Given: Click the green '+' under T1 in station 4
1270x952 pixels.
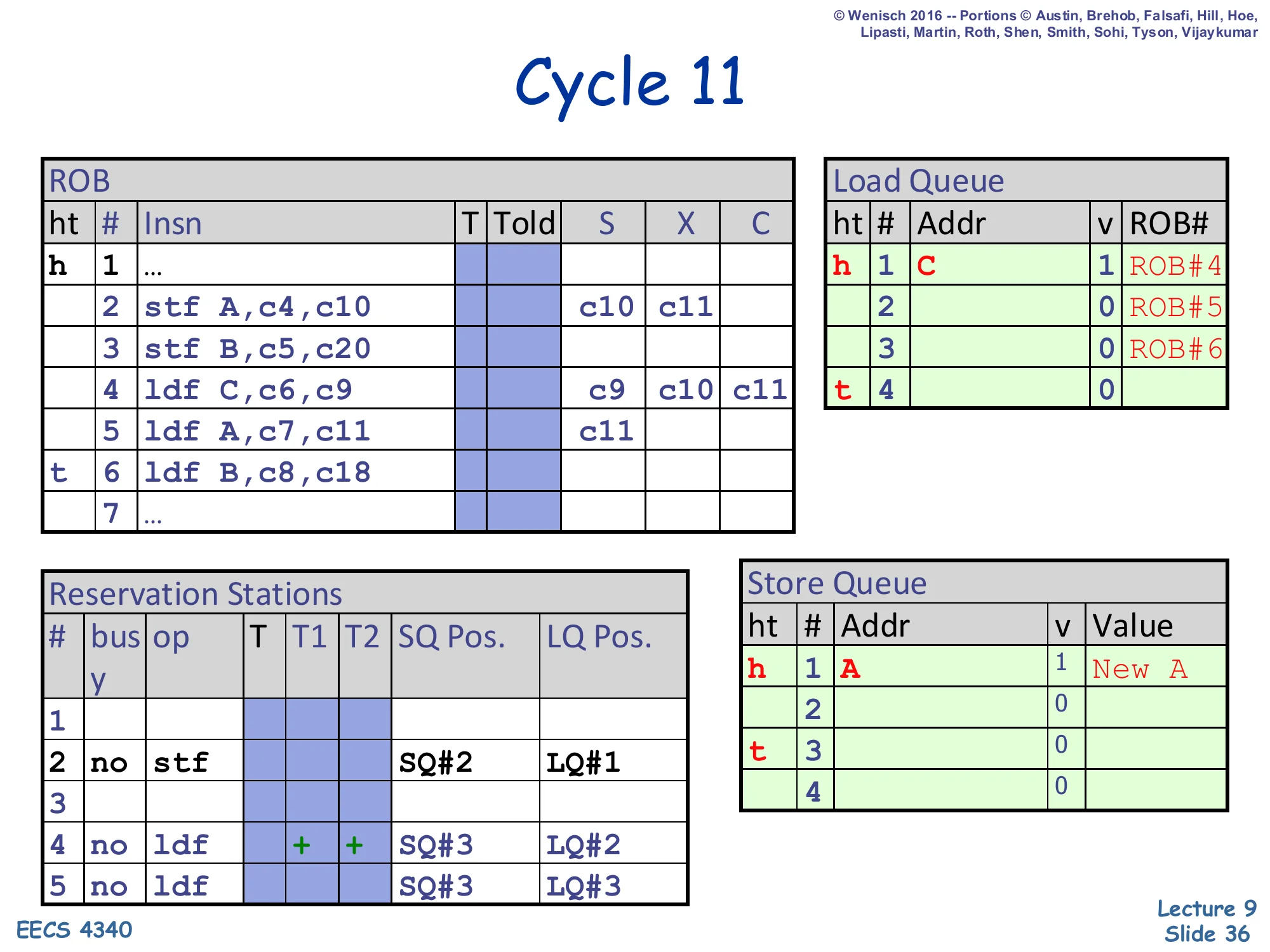Looking at the screenshot, I should [302, 845].
